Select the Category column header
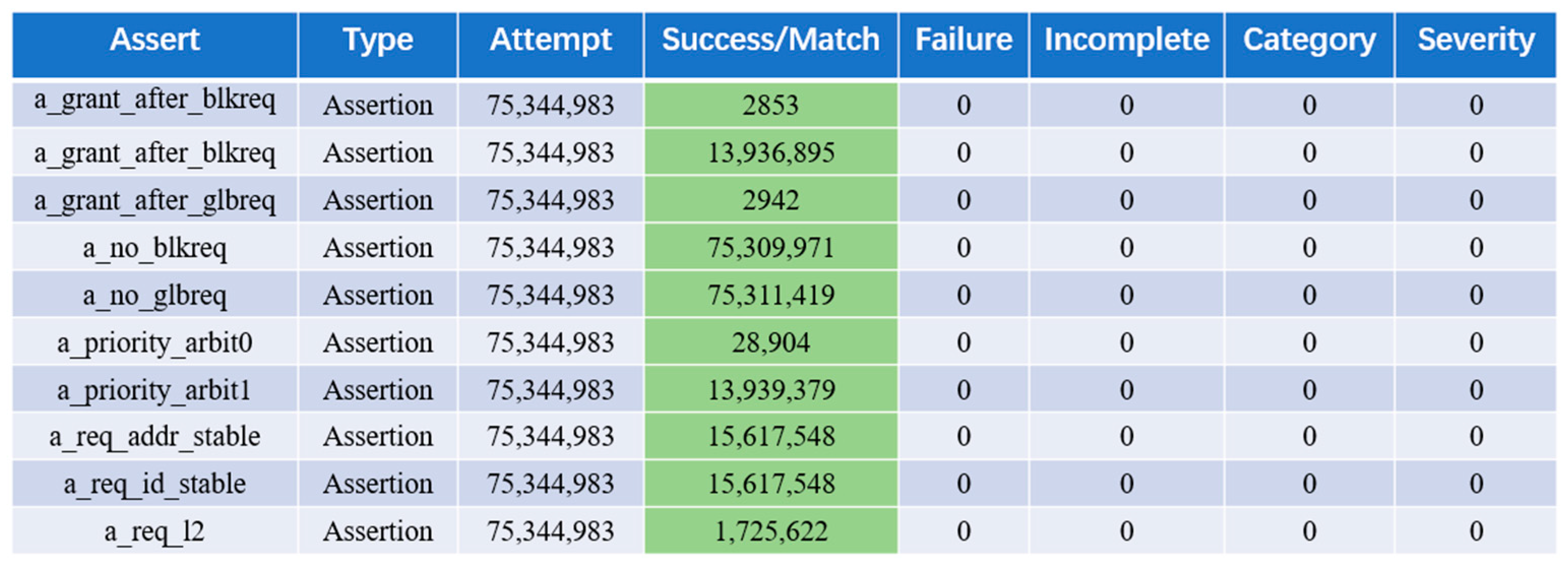 (x=1309, y=41)
